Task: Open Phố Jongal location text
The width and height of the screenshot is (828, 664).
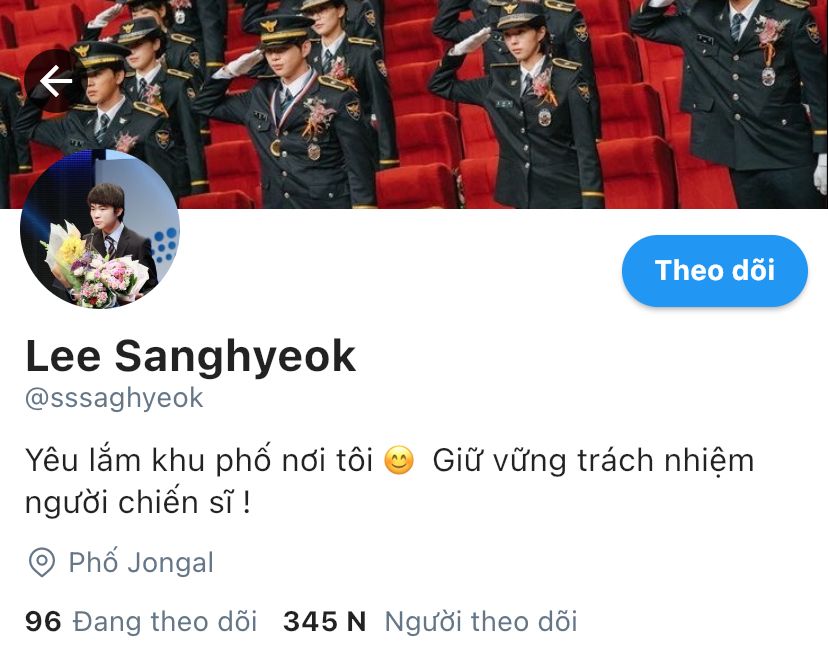Action: (x=141, y=562)
